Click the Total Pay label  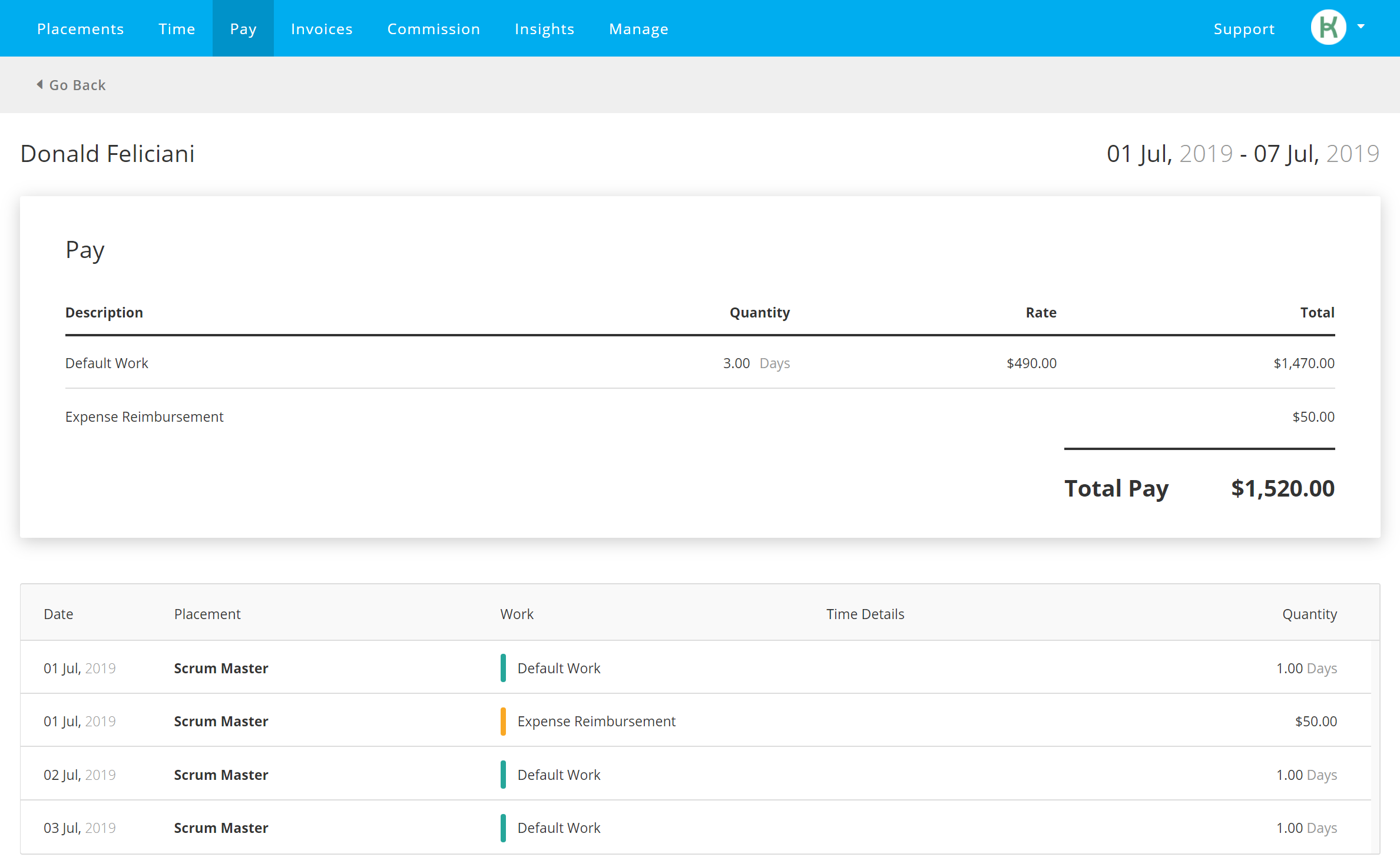pyautogui.click(x=1116, y=489)
